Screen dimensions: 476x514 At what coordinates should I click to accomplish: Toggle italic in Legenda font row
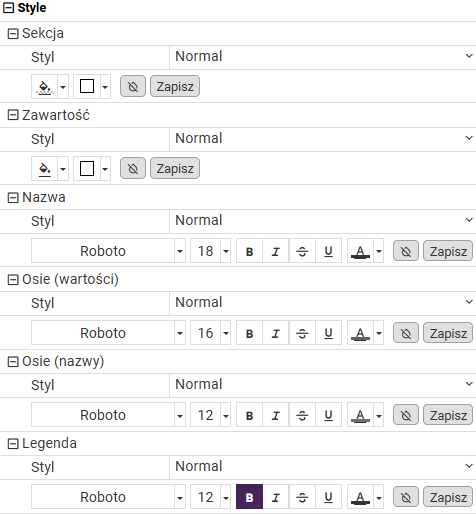pos(276,497)
